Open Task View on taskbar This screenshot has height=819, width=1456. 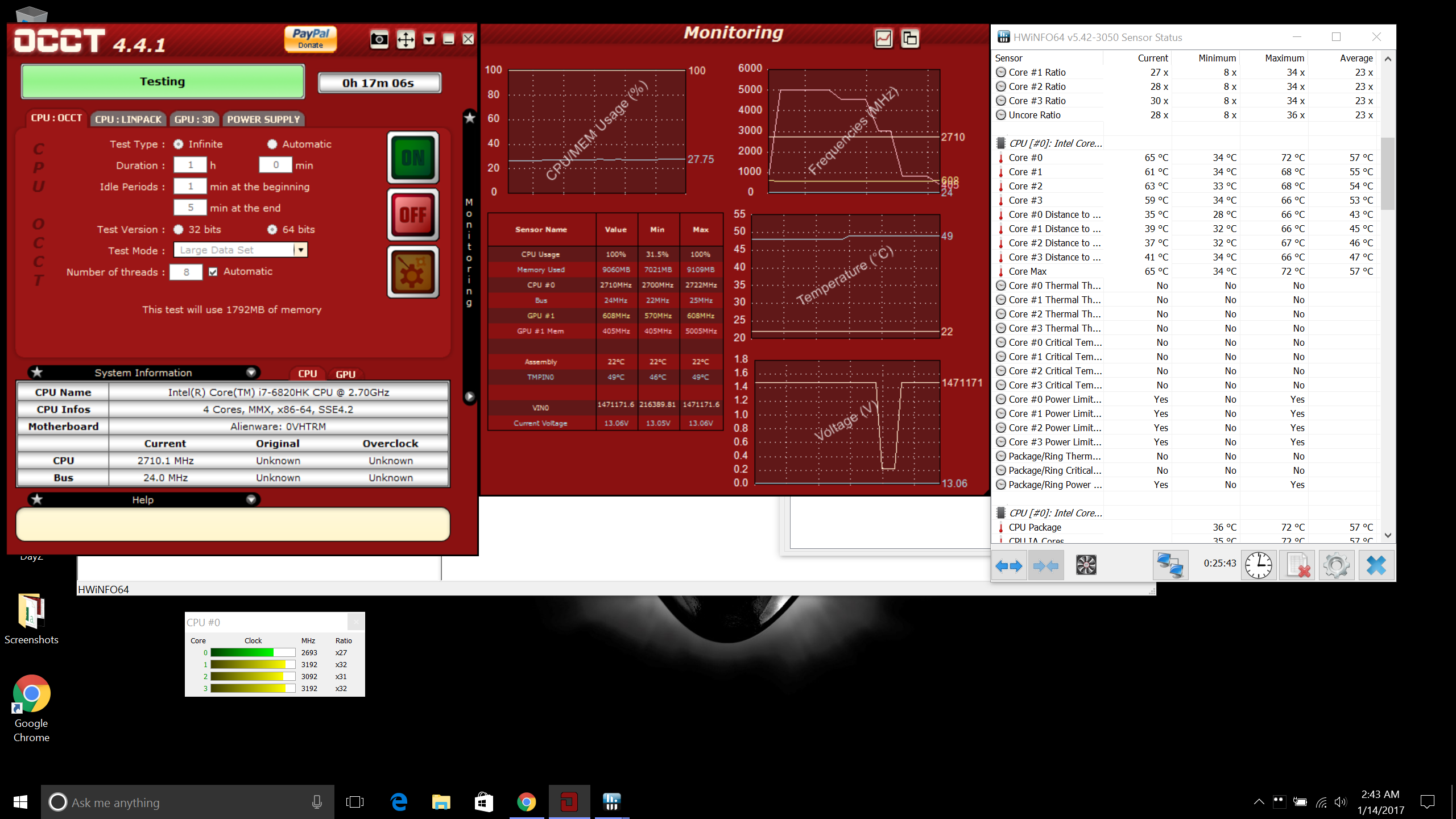point(355,802)
